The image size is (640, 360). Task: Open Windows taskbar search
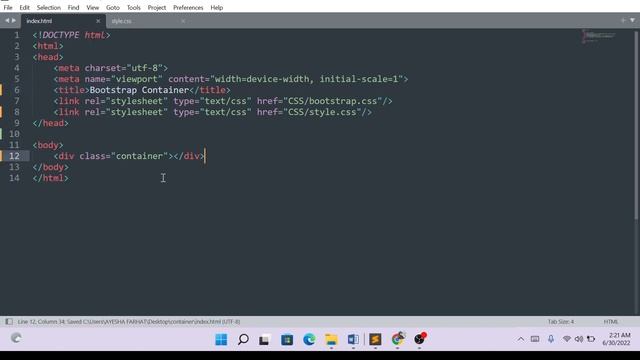(x=243, y=339)
